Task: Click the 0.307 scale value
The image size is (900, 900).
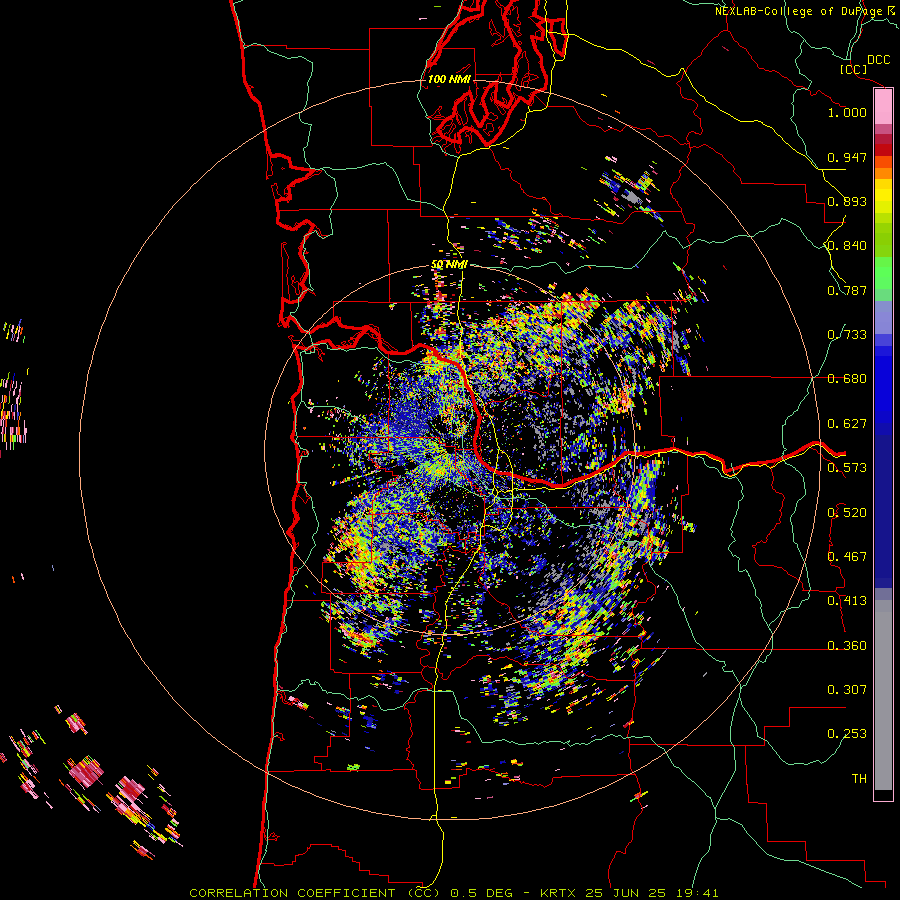Action: click(847, 690)
